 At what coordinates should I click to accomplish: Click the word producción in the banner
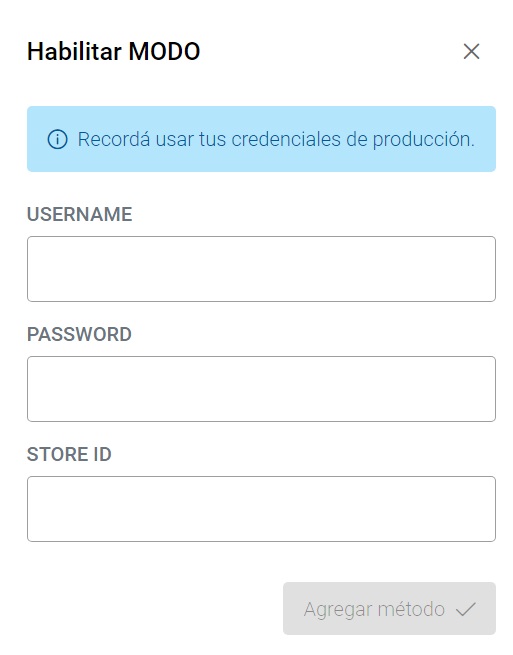coord(423,140)
